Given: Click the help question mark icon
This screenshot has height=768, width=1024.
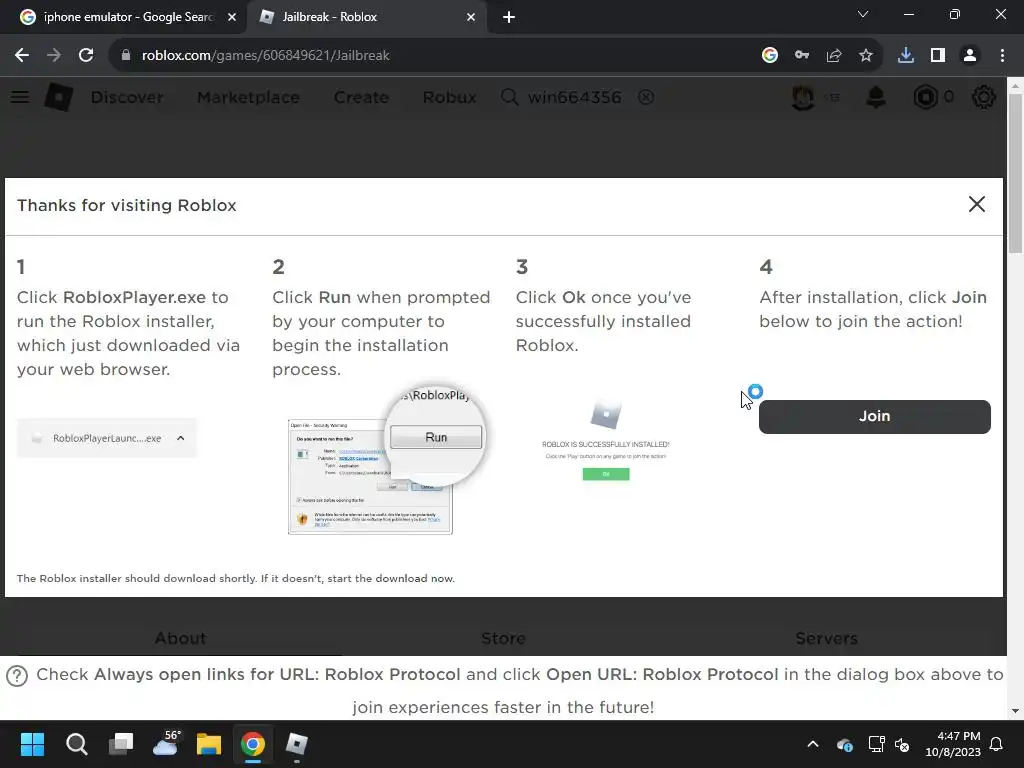Looking at the screenshot, I should 17,676.
